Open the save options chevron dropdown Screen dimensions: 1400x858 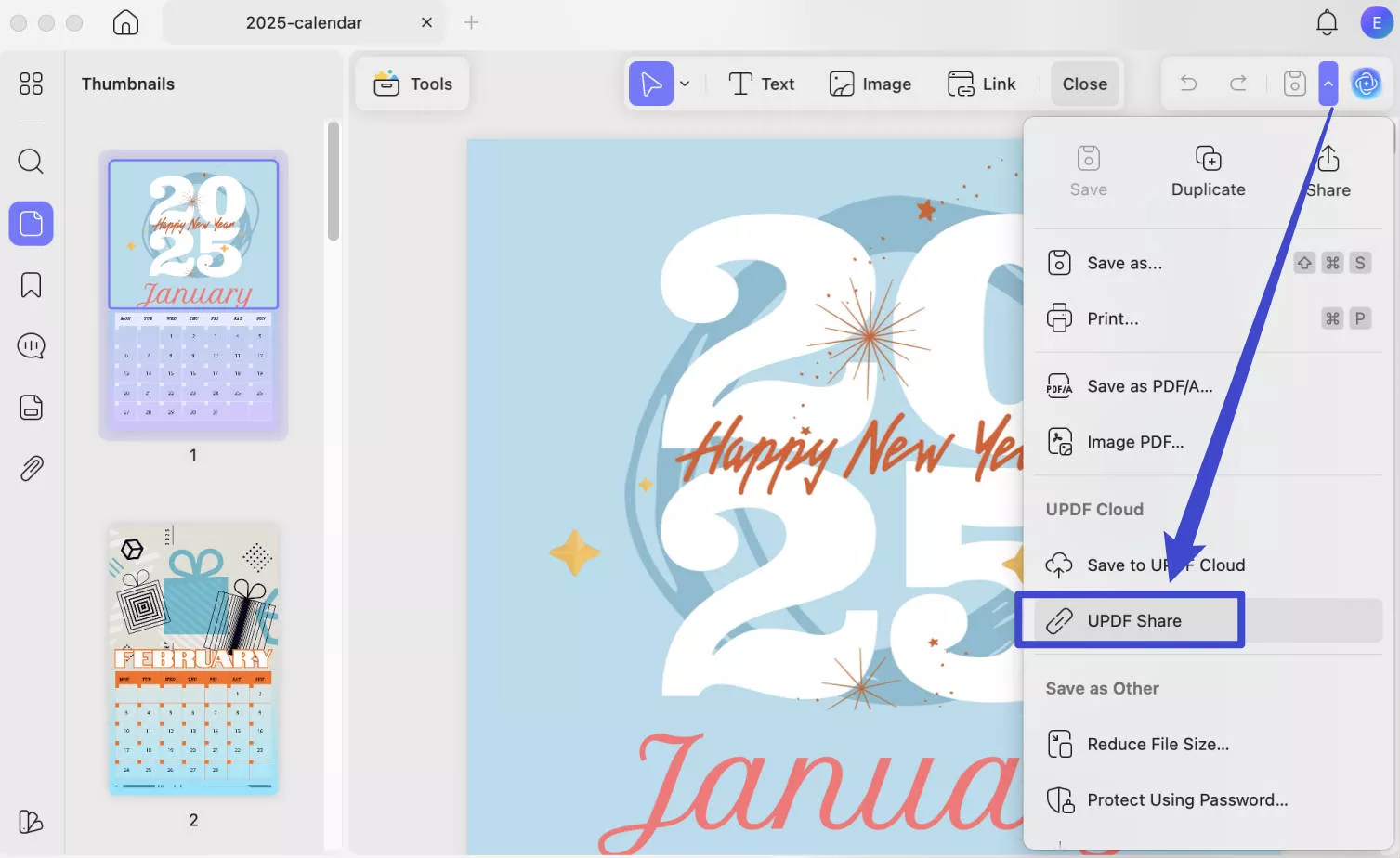click(1328, 83)
